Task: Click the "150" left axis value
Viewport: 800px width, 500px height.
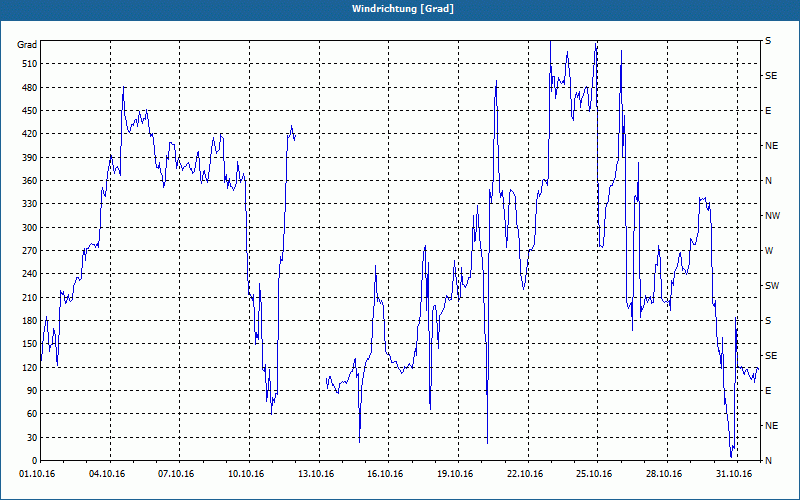Action: coord(30,344)
